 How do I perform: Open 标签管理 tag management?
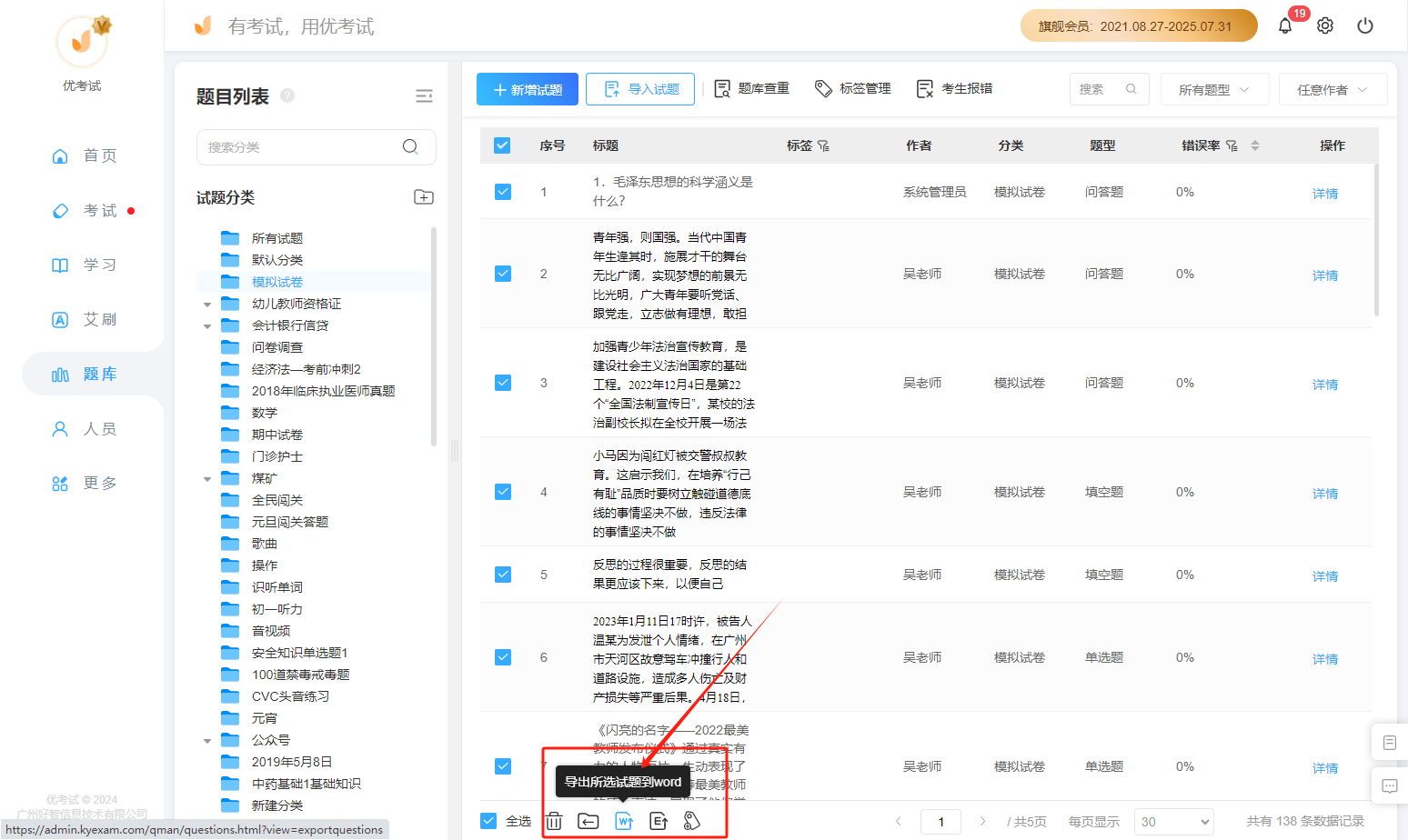point(853,88)
